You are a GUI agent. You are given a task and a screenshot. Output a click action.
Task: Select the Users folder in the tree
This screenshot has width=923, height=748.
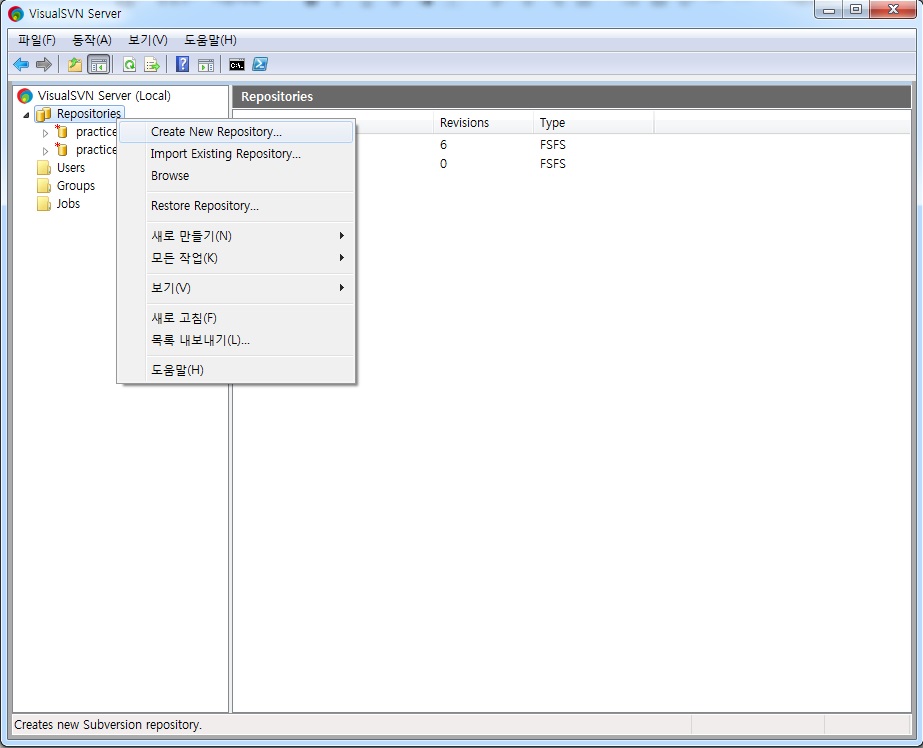tap(71, 168)
